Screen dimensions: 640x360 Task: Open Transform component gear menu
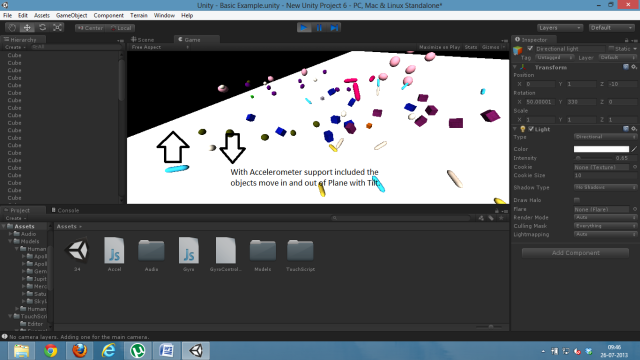(633, 67)
